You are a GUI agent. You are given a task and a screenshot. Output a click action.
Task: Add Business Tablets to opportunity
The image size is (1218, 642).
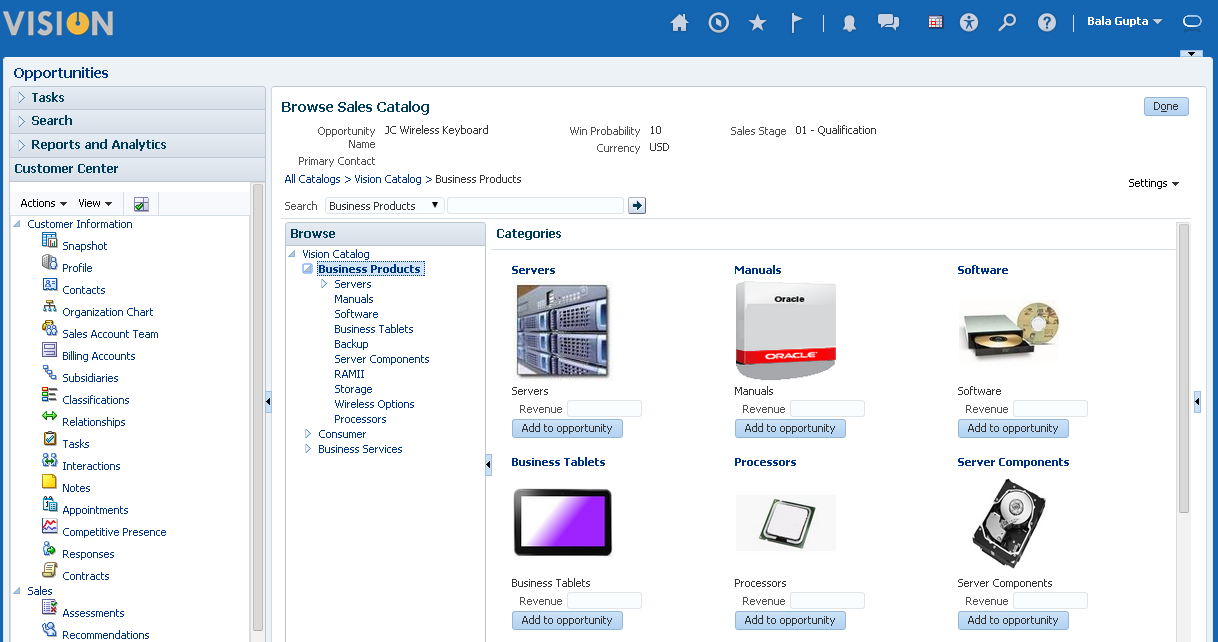coord(567,620)
